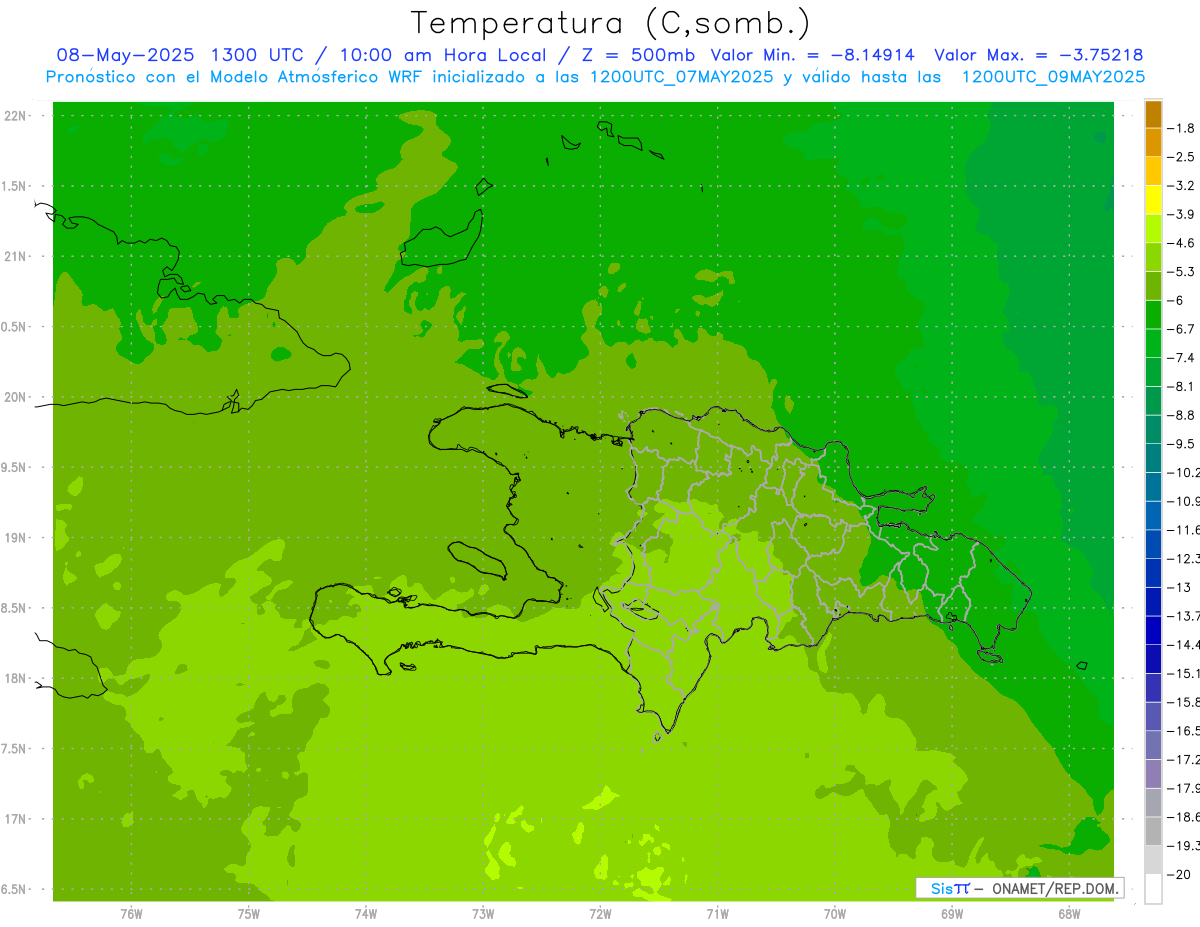Click the -7.4 colorbar value
1200x927 pixels.
pyautogui.click(x=1182, y=358)
